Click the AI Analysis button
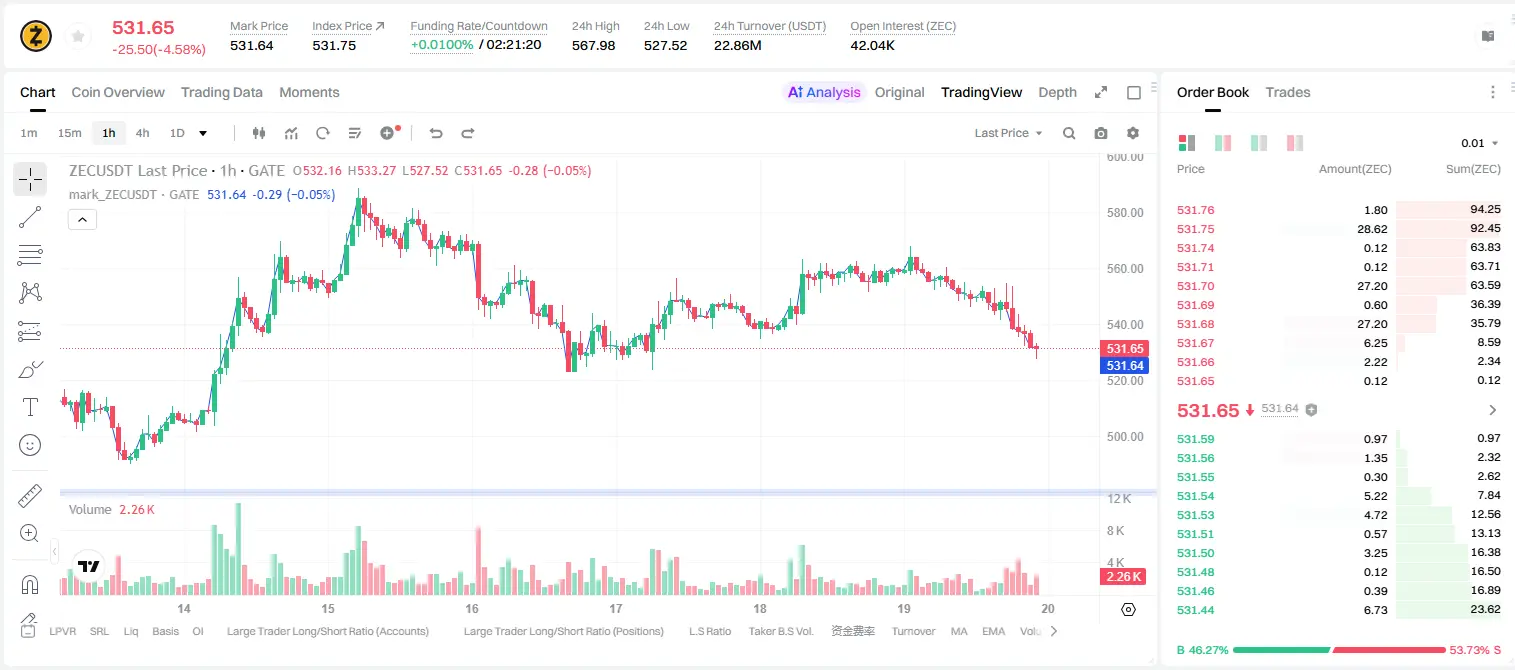 tap(824, 92)
